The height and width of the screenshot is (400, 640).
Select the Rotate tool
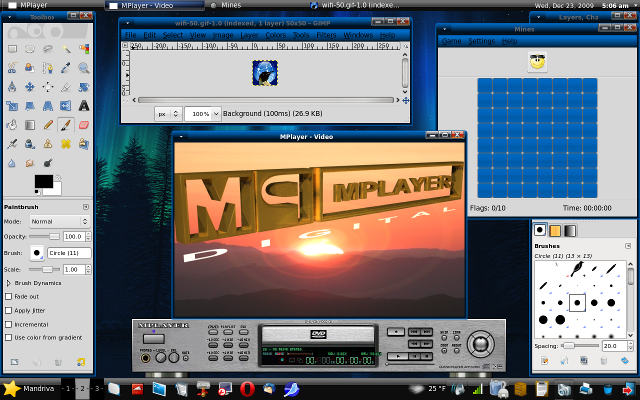(x=84, y=87)
